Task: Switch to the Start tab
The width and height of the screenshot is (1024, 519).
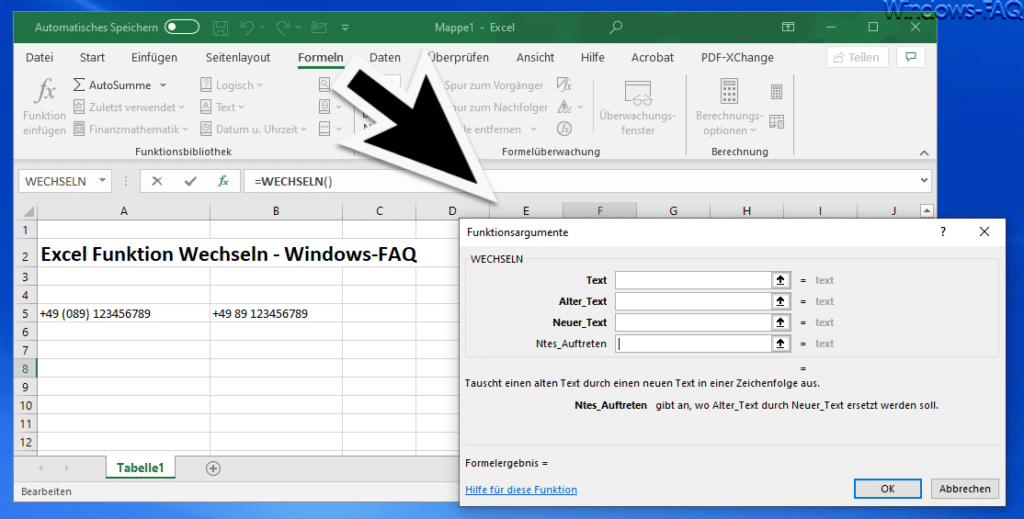Action: click(x=92, y=57)
